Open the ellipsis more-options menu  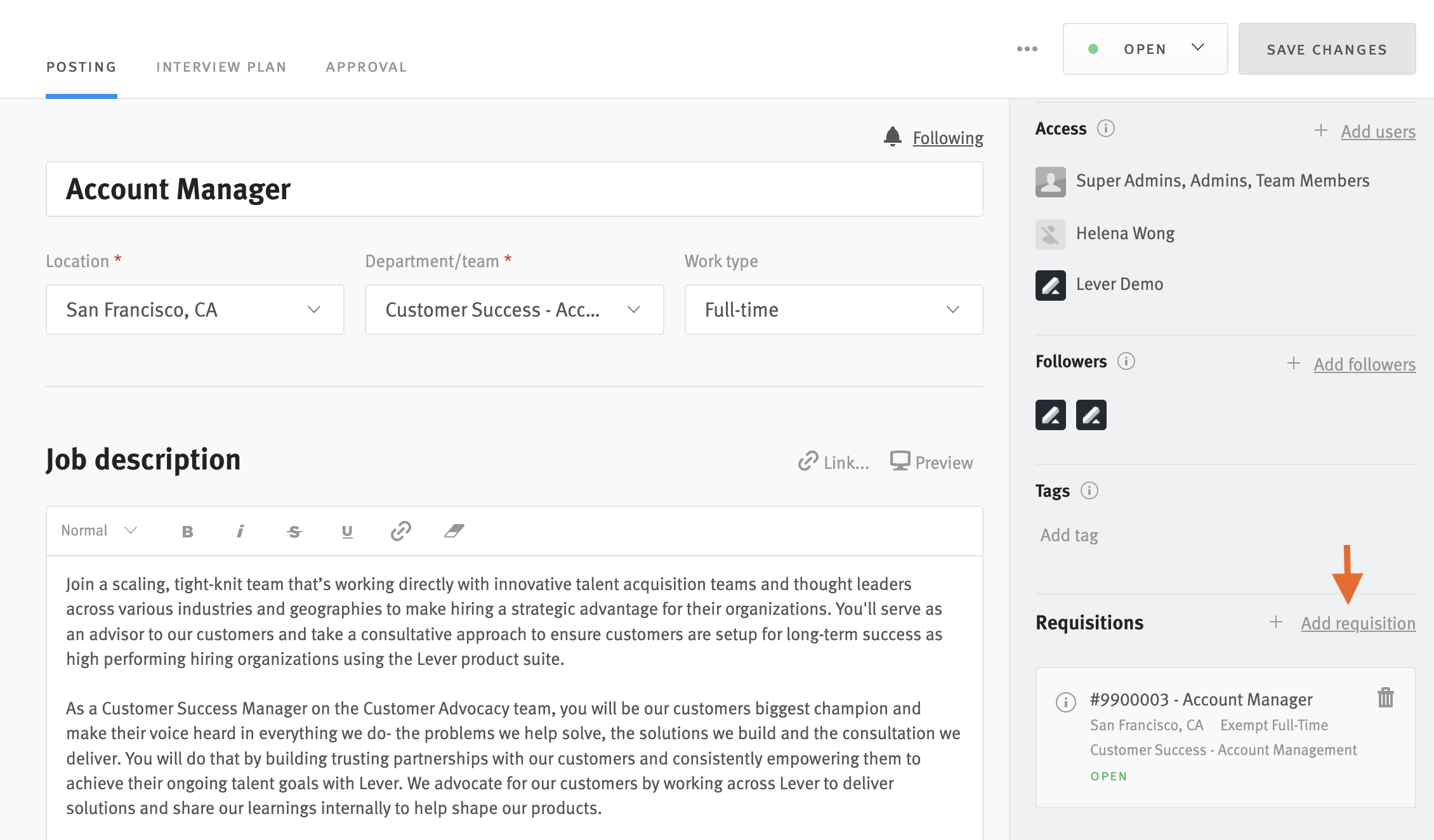(1027, 48)
